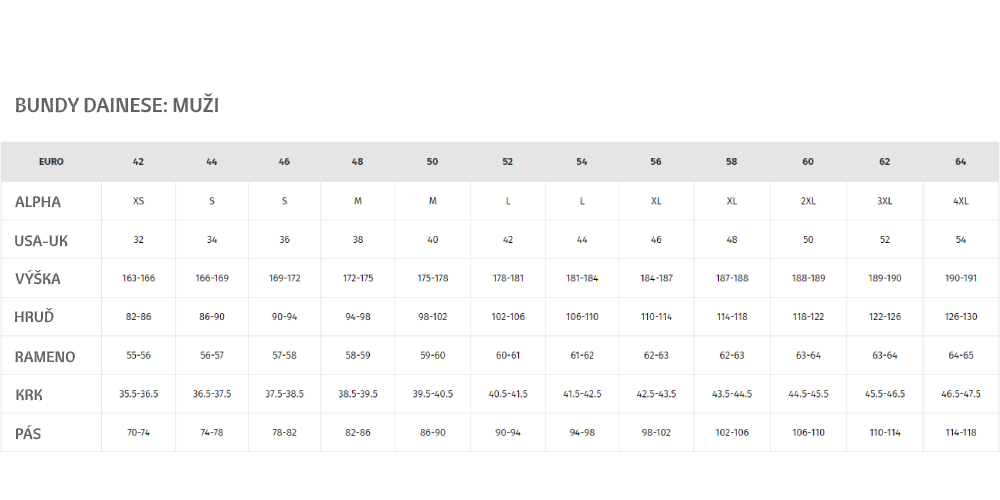The width and height of the screenshot is (1000, 500).
Task: Click EURO size 42 column header
Action: pyautogui.click(x=138, y=162)
